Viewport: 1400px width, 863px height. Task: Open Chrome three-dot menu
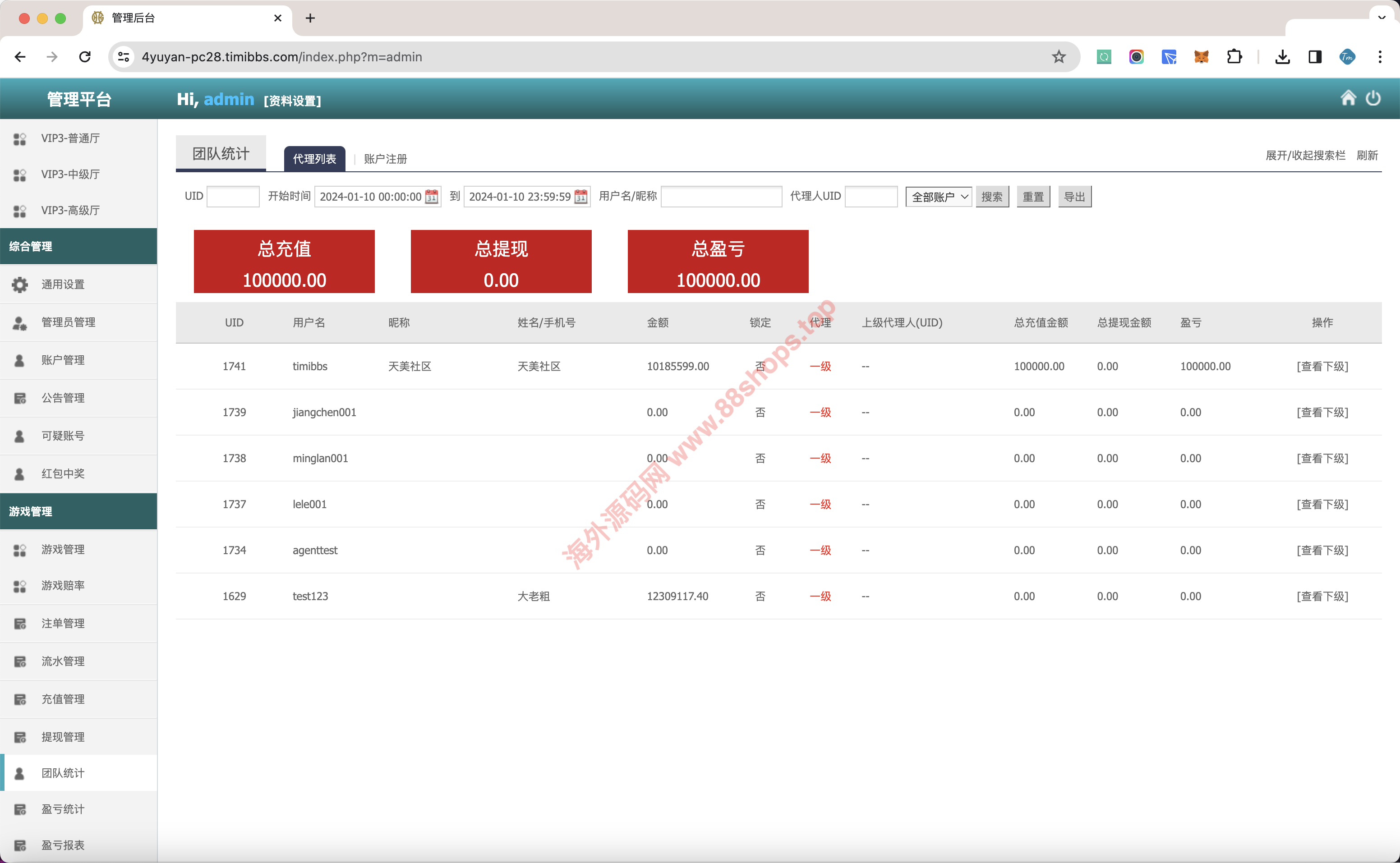(1380, 56)
